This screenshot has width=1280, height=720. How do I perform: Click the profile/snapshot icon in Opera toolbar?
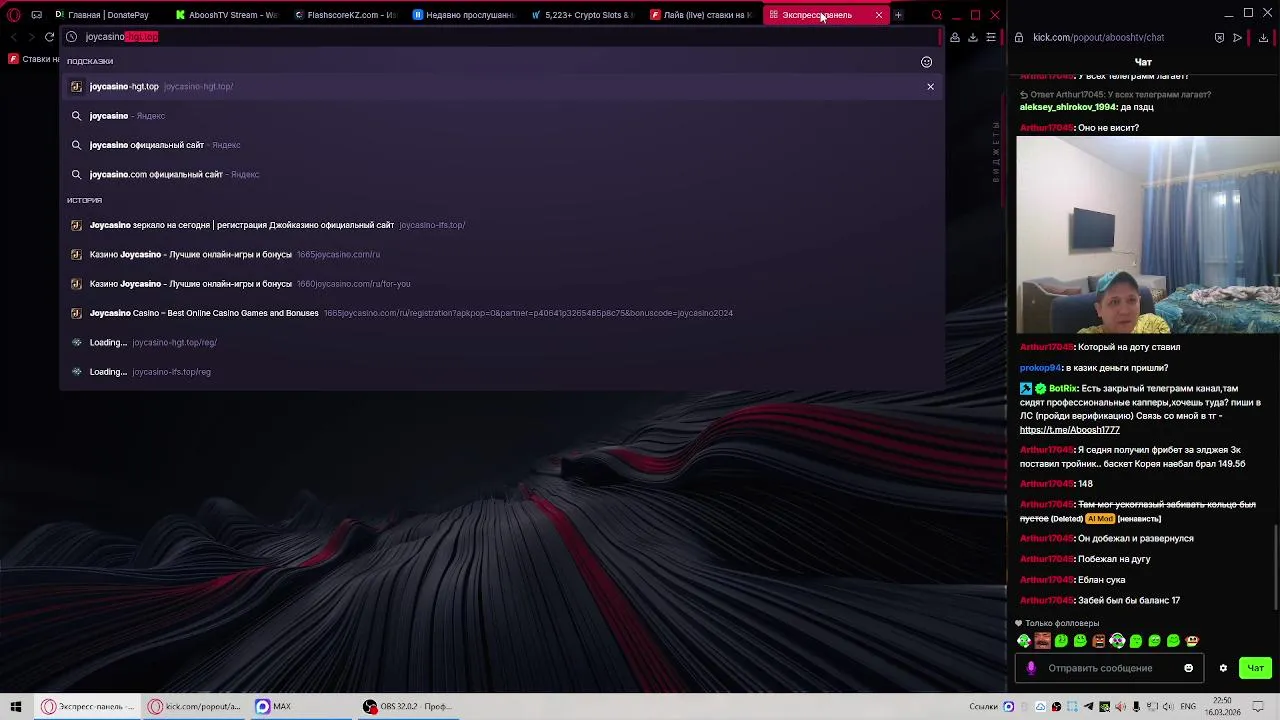955,37
